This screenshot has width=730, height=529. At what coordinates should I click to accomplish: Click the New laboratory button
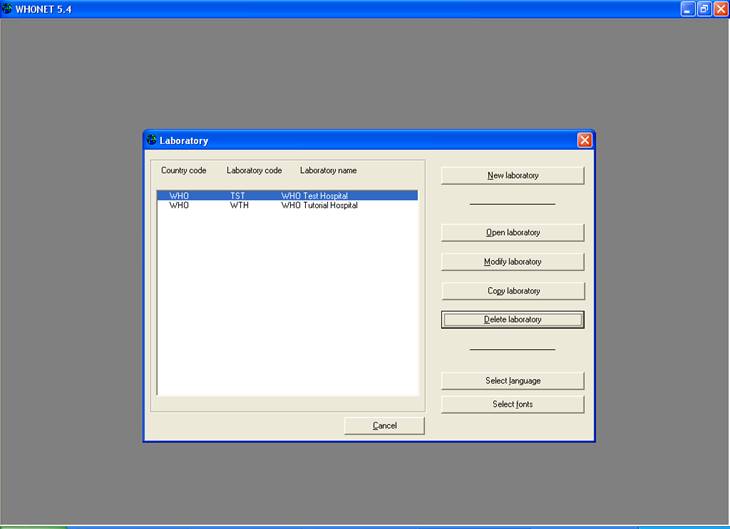tap(513, 176)
